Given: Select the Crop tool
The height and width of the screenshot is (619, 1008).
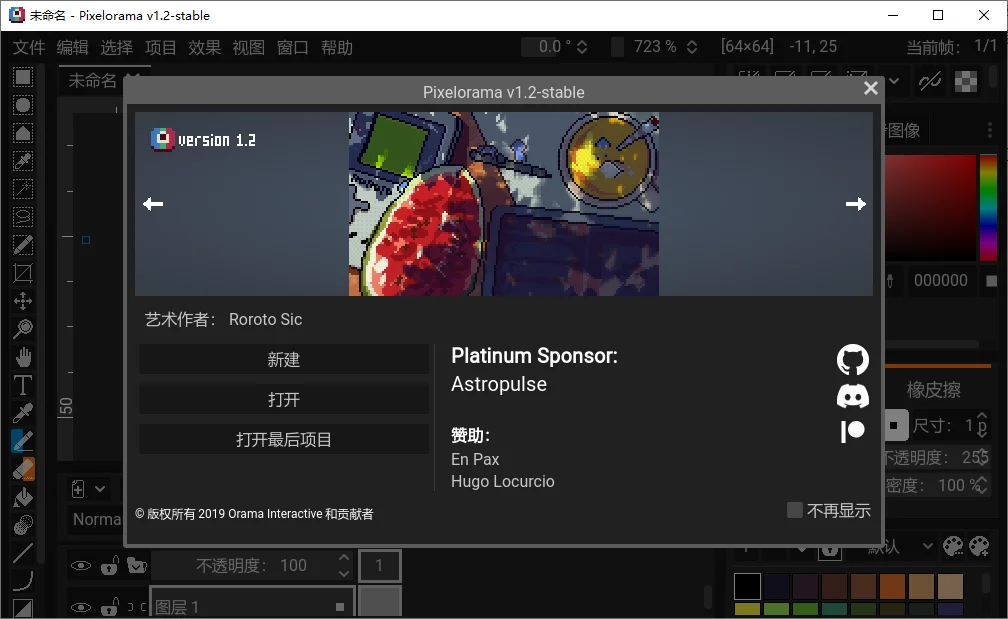Looking at the screenshot, I should pyautogui.click(x=22, y=273).
